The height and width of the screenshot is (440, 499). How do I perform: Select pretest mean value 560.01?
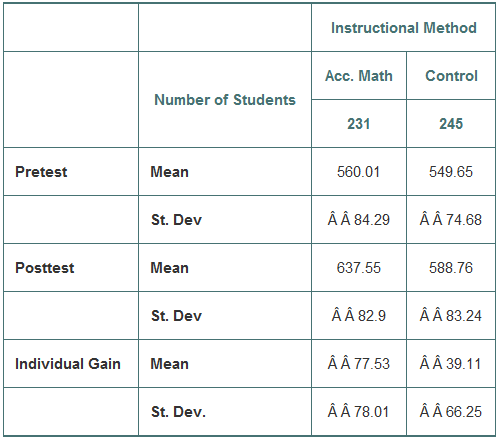359,172
